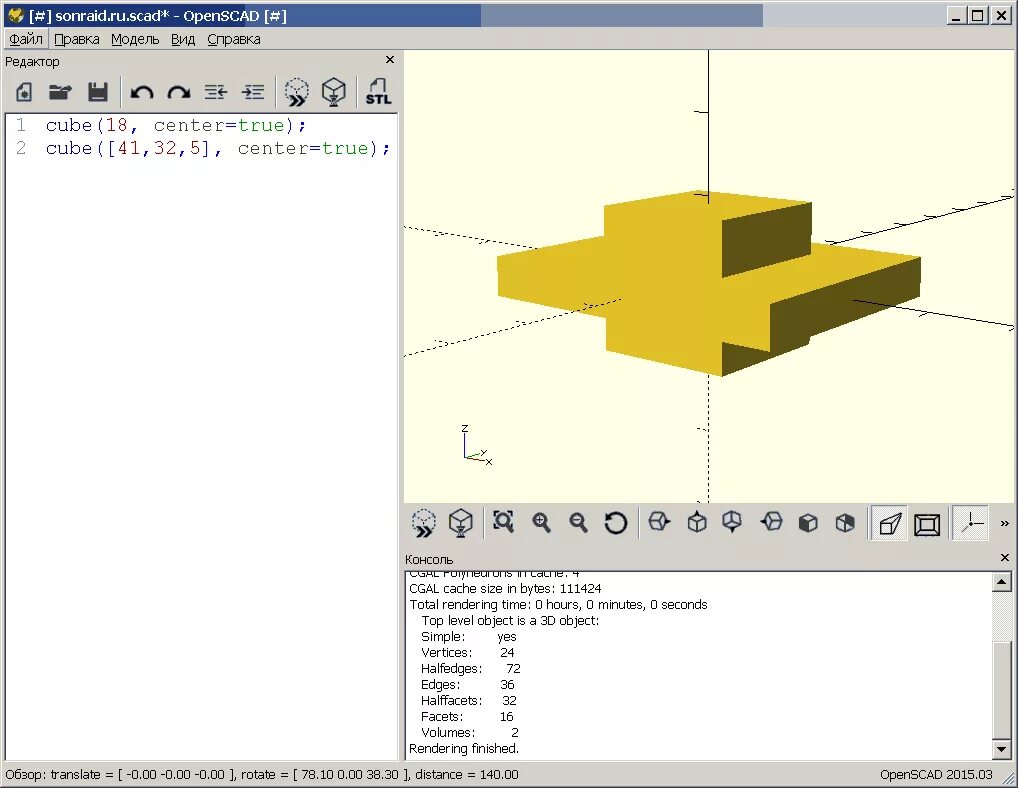
Task: Switch to the right view
Action: point(659,522)
